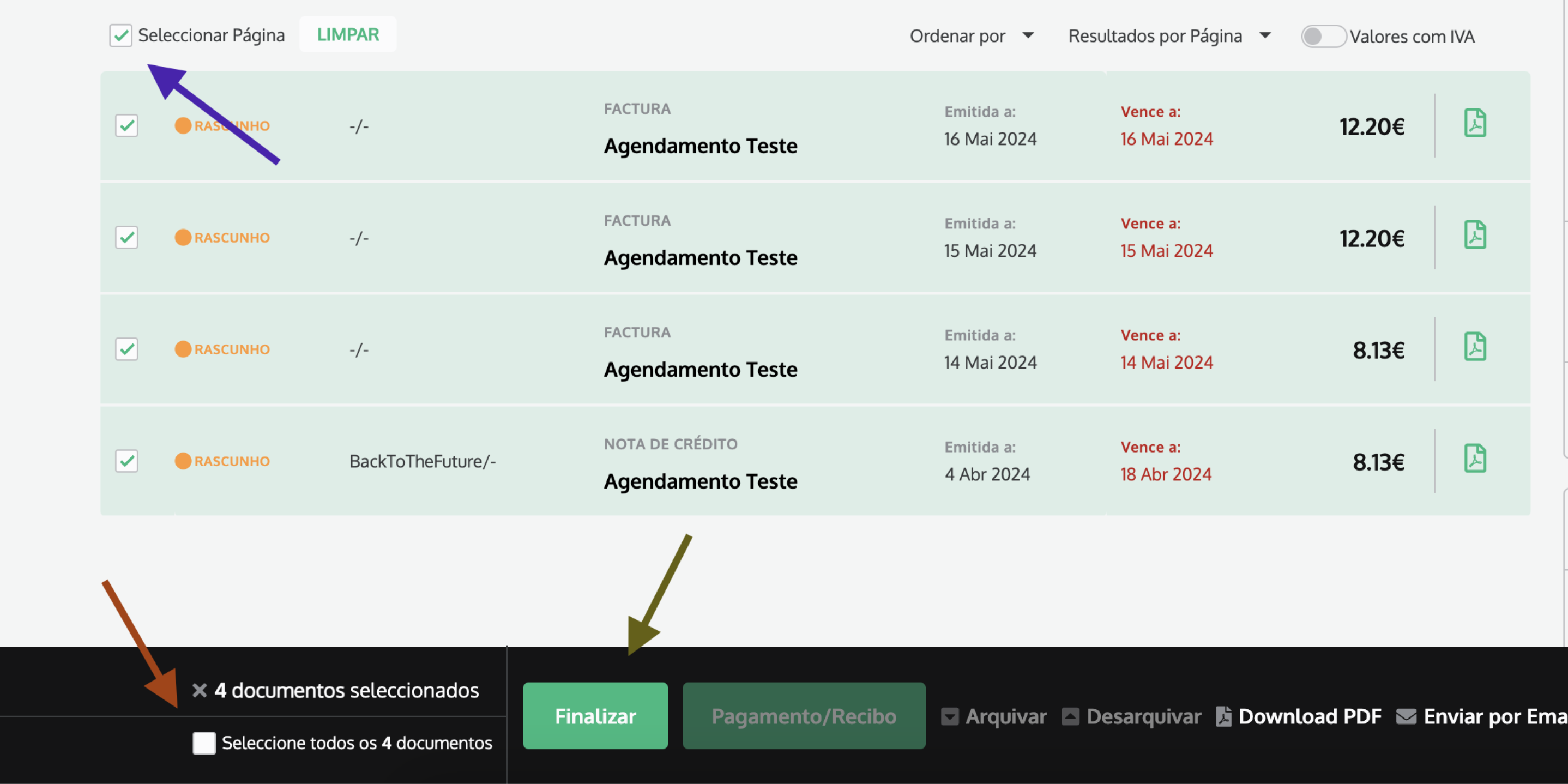This screenshot has height=784, width=1568.
Task: Uncheck the 16 Mai 2024 invoice checkbox
Action: [x=126, y=126]
